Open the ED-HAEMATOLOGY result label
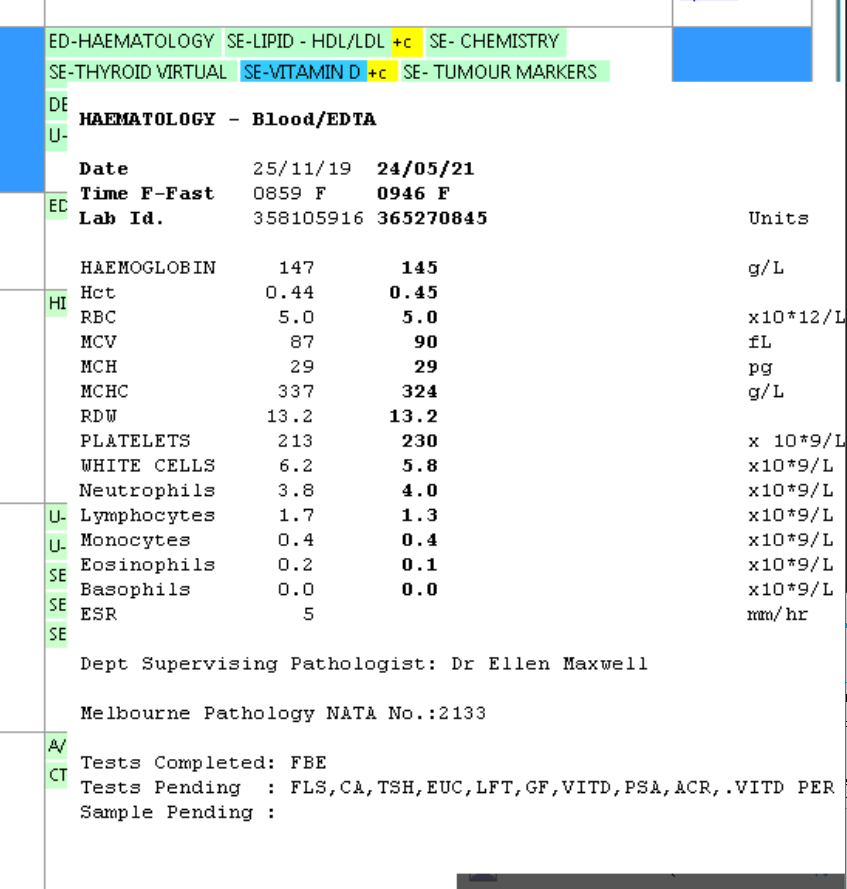Viewport: 847px width, 889px height. 132,42
